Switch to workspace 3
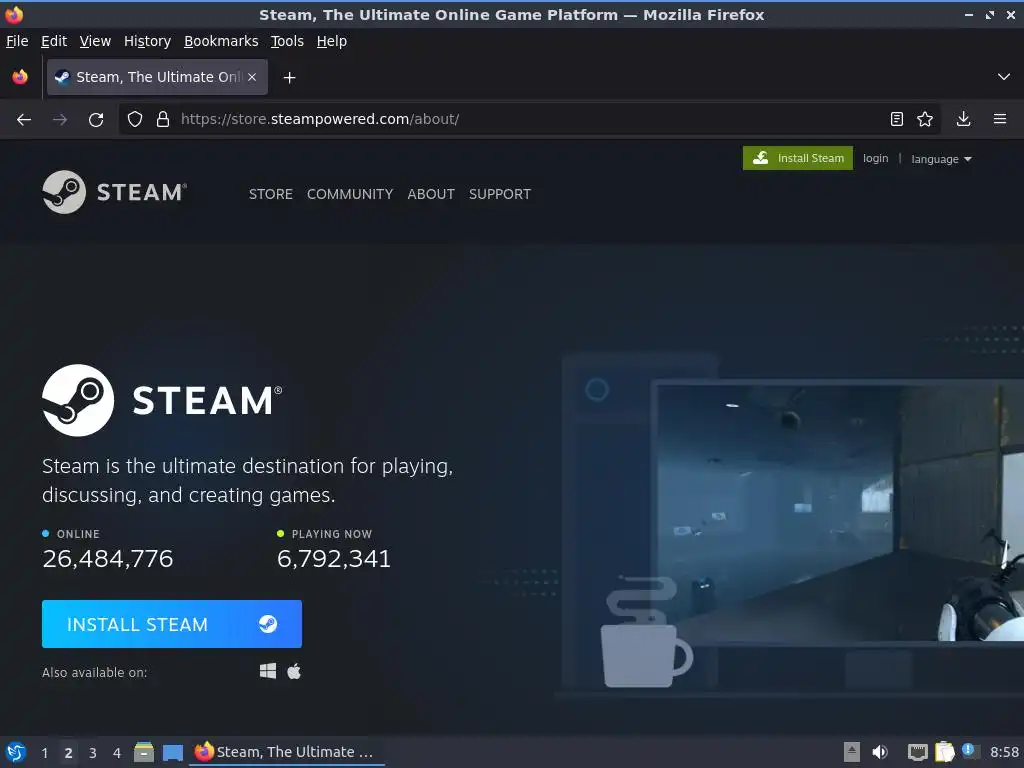1024x768 pixels. (x=93, y=753)
